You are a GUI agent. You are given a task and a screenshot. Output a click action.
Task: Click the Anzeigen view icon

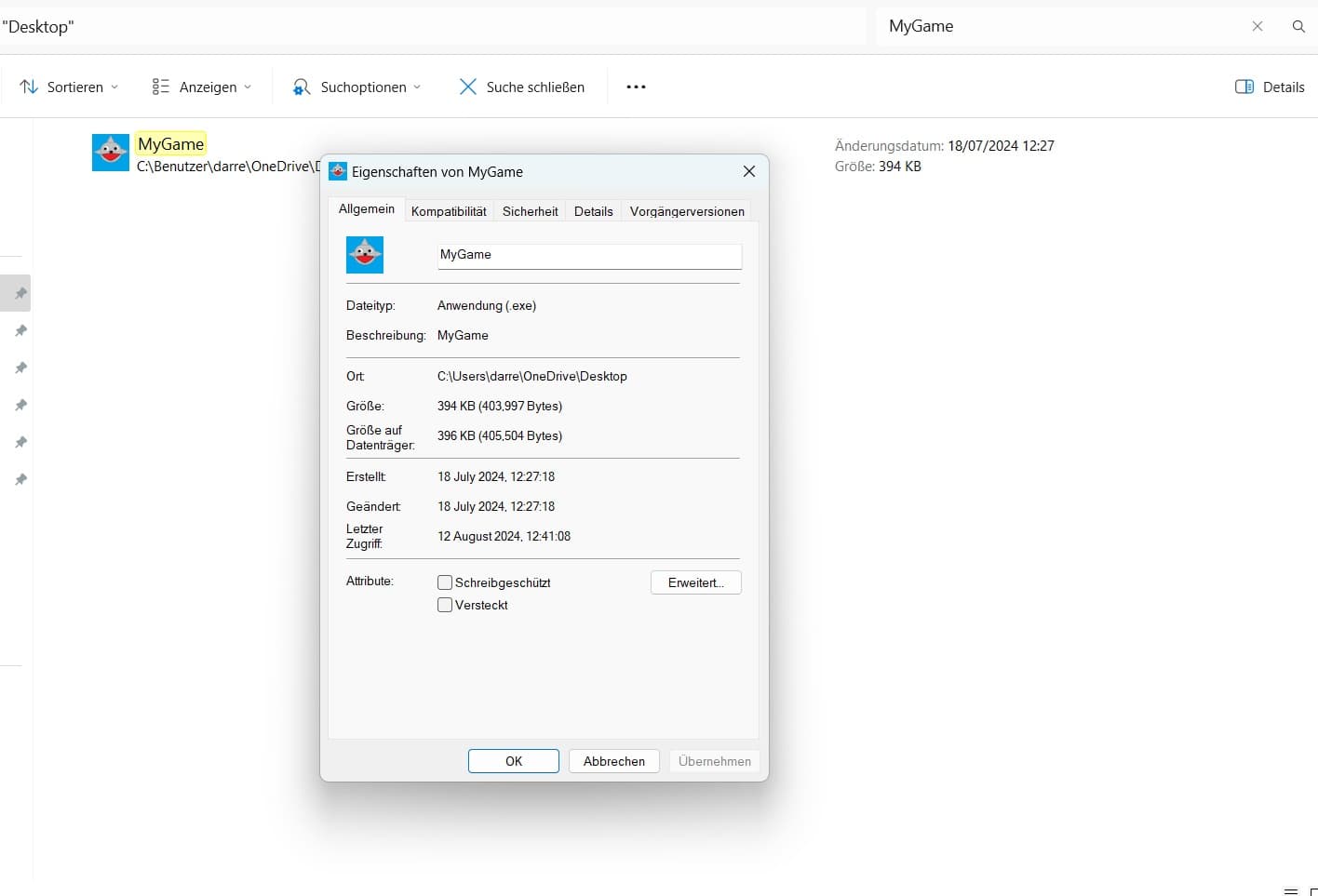coord(160,87)
